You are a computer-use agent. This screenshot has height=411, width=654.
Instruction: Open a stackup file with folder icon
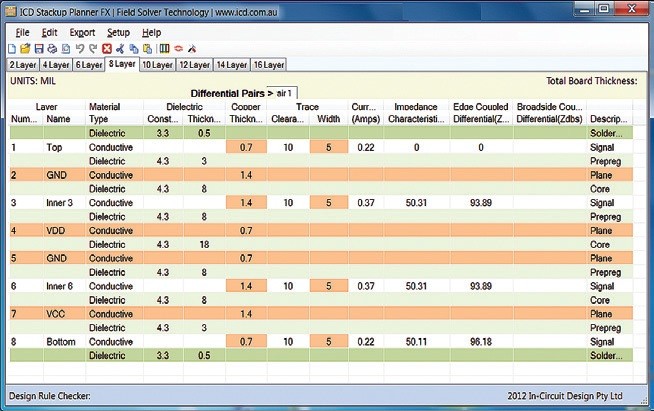[x=25, y=48]
